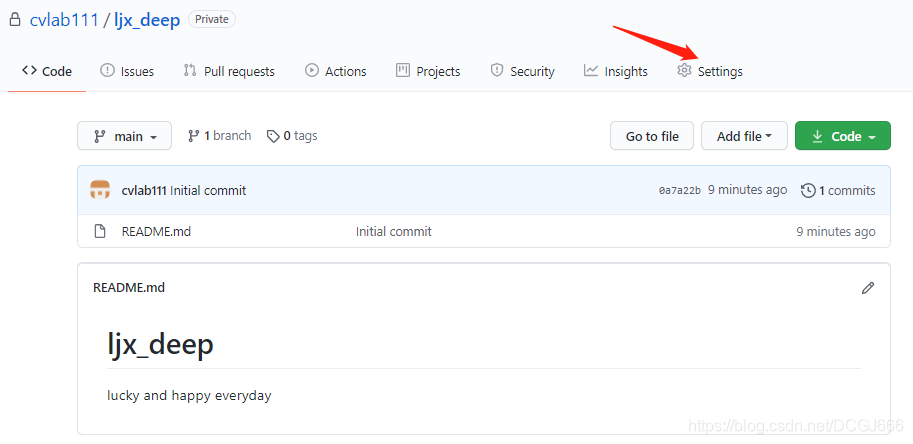Screen dimensions: 913x444
Task: Select the Security tab
Action: tap(522, 71)
